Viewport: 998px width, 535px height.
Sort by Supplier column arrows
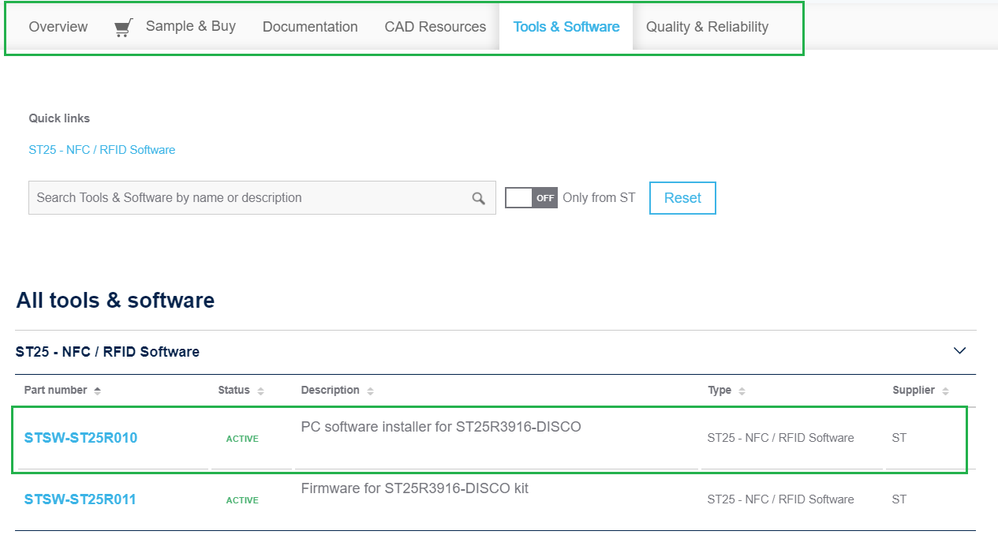pyautogui.click(x=945, y=391)
